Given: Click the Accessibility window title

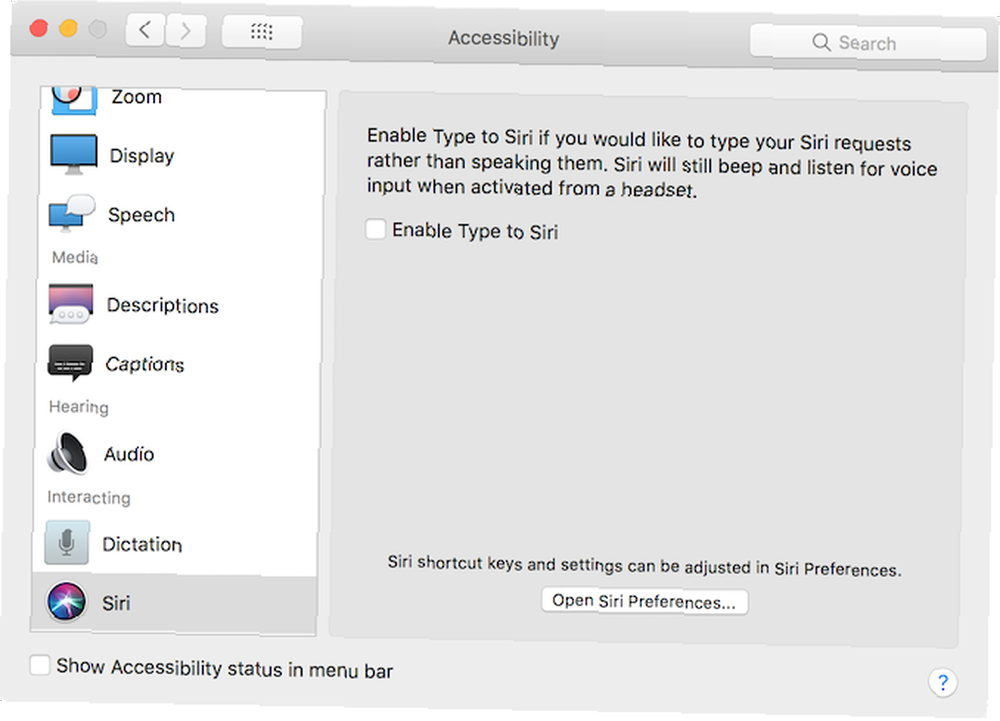Looking at the screenshot, I should (503, 38).
